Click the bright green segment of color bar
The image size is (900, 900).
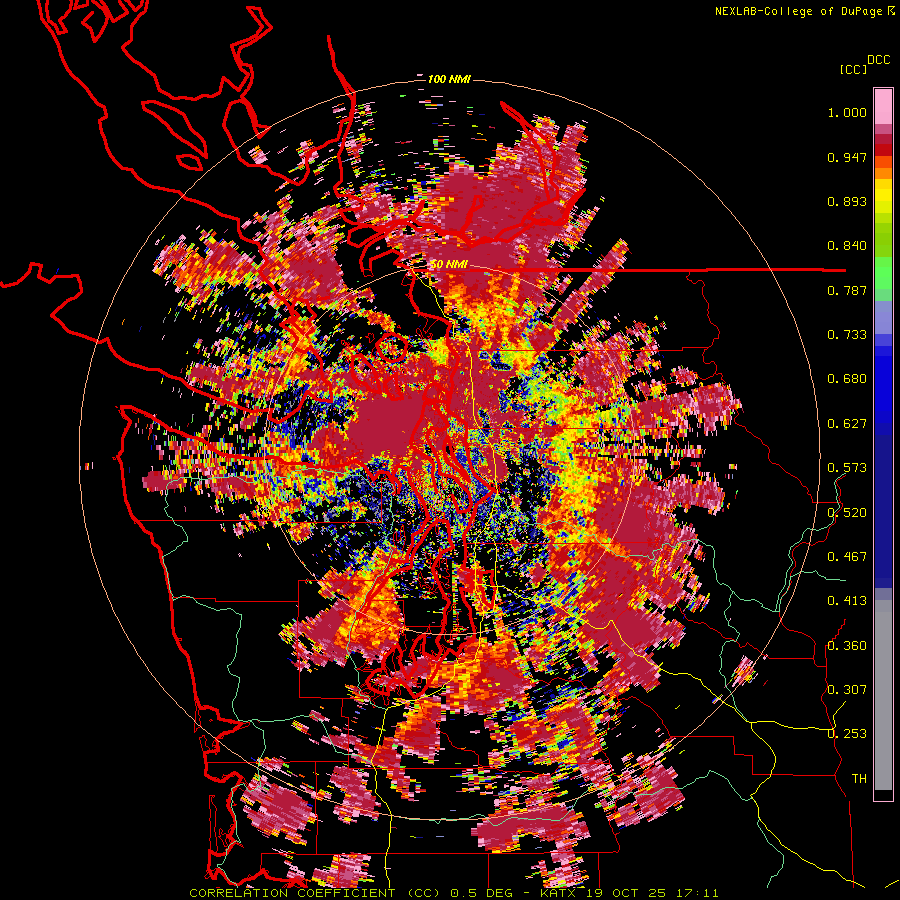[x=883, y=273]
